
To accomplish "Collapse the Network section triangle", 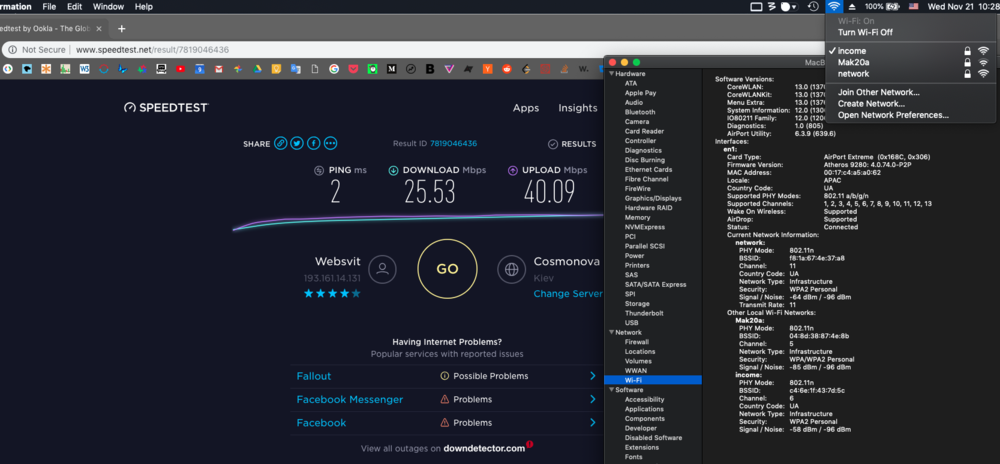I will (611, 333).
